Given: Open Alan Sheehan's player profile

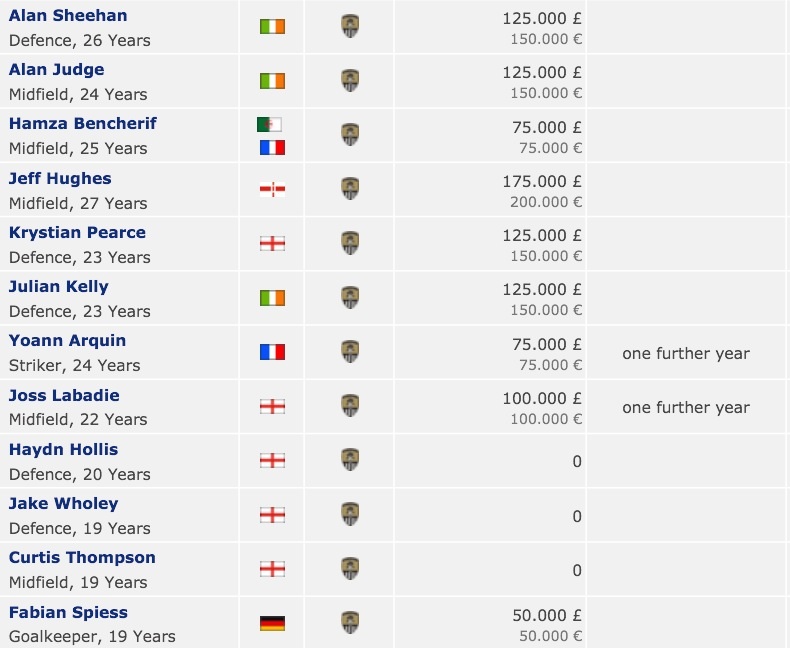Looking at the screenshot, I should point(68,16).
